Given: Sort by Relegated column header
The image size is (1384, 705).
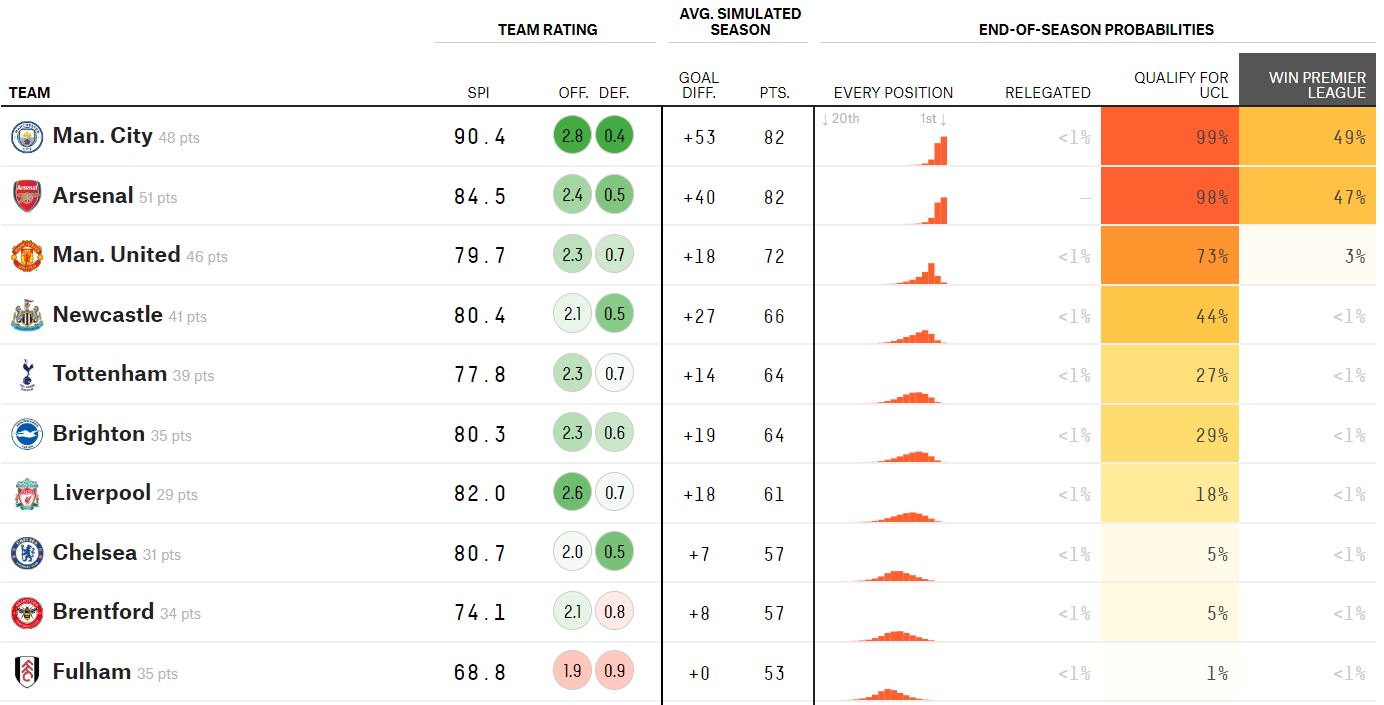Looking at the screenshot, I should [x=1047, y=93].
